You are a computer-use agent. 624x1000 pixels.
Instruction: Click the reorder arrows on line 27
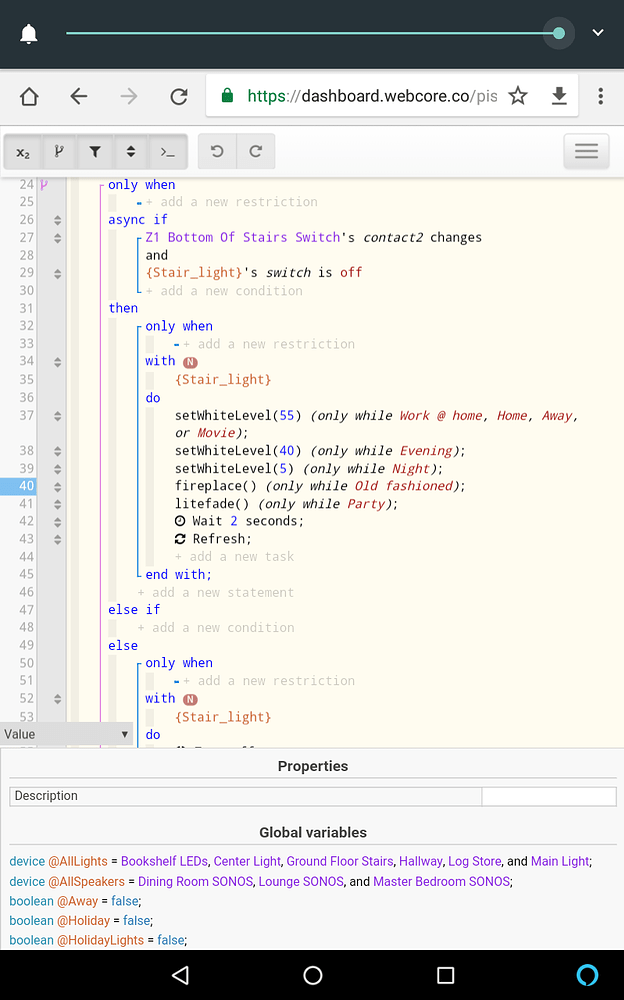tap(57, 238)
